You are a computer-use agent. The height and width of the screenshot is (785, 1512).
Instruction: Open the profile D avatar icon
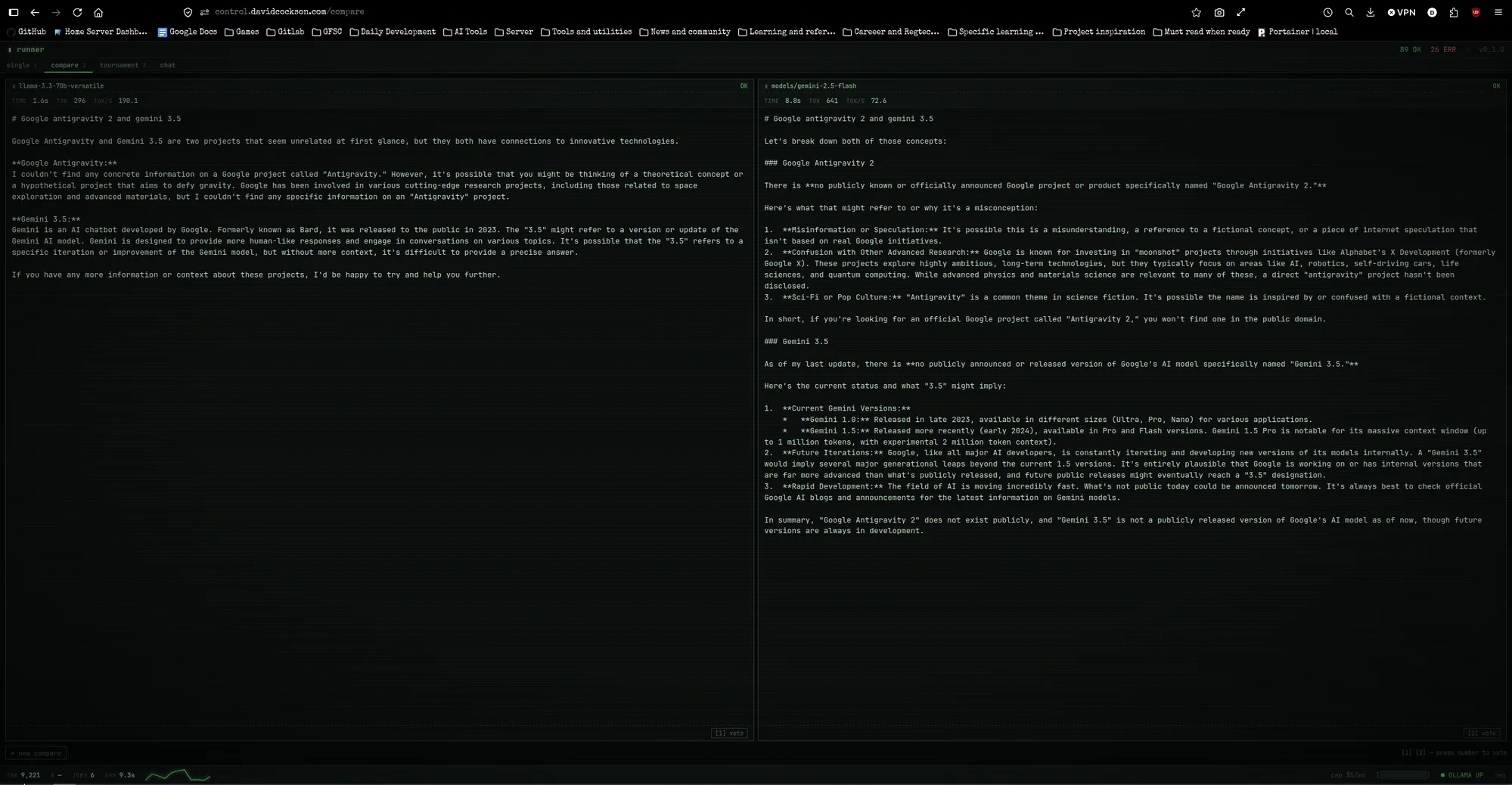coord(1432,12)
